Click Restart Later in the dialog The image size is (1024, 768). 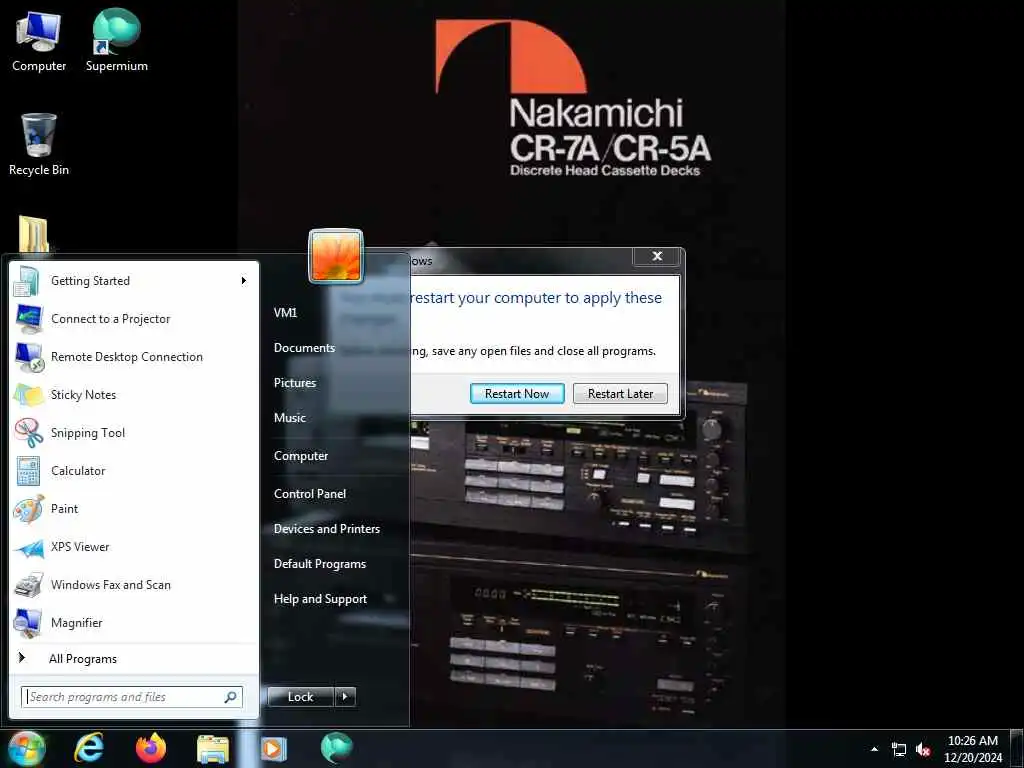[620, 394]
